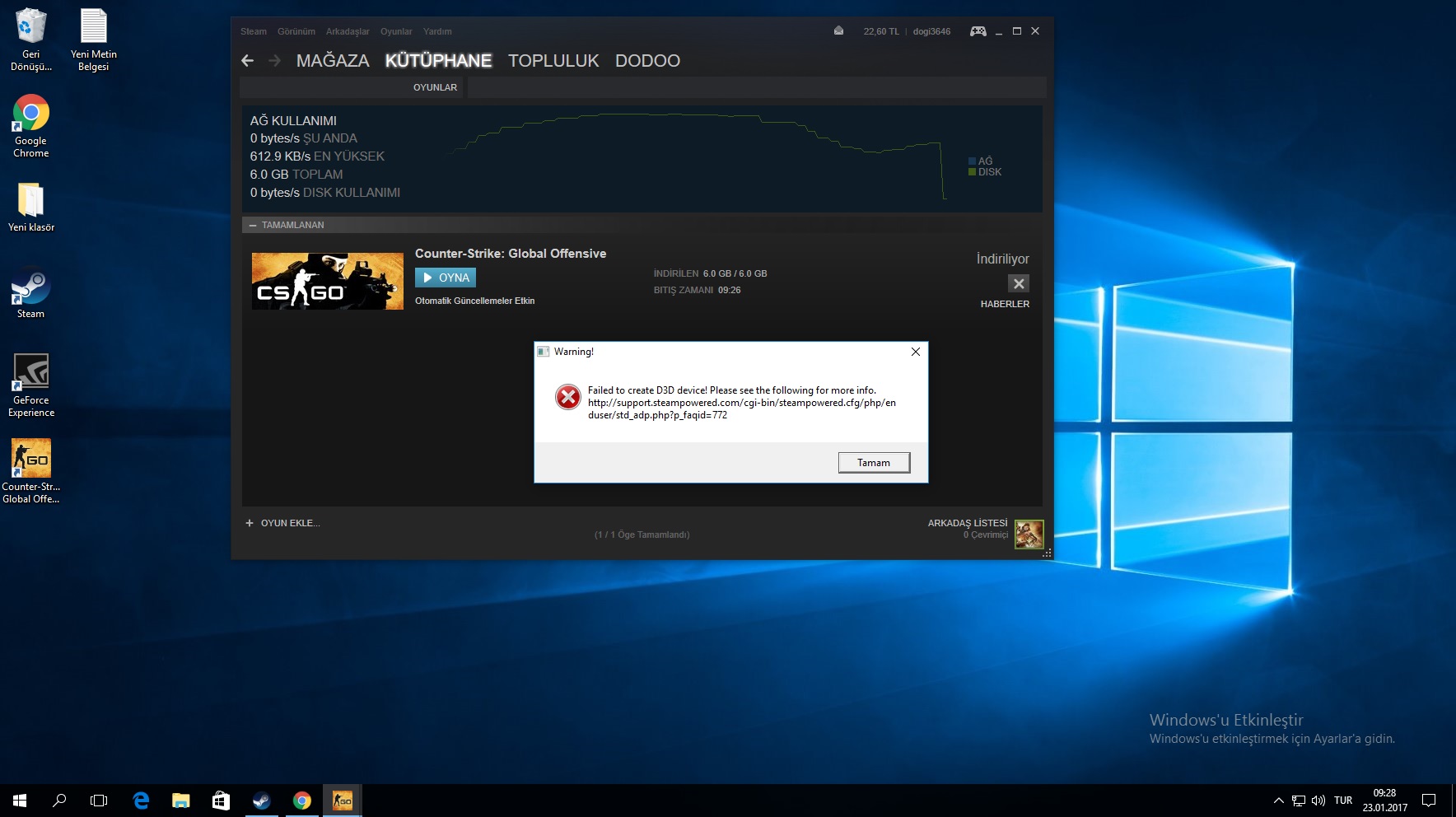Click the Steam back arrow
Image resolution: width=1456 pixels, height=817 pixels.
[247, 61]
